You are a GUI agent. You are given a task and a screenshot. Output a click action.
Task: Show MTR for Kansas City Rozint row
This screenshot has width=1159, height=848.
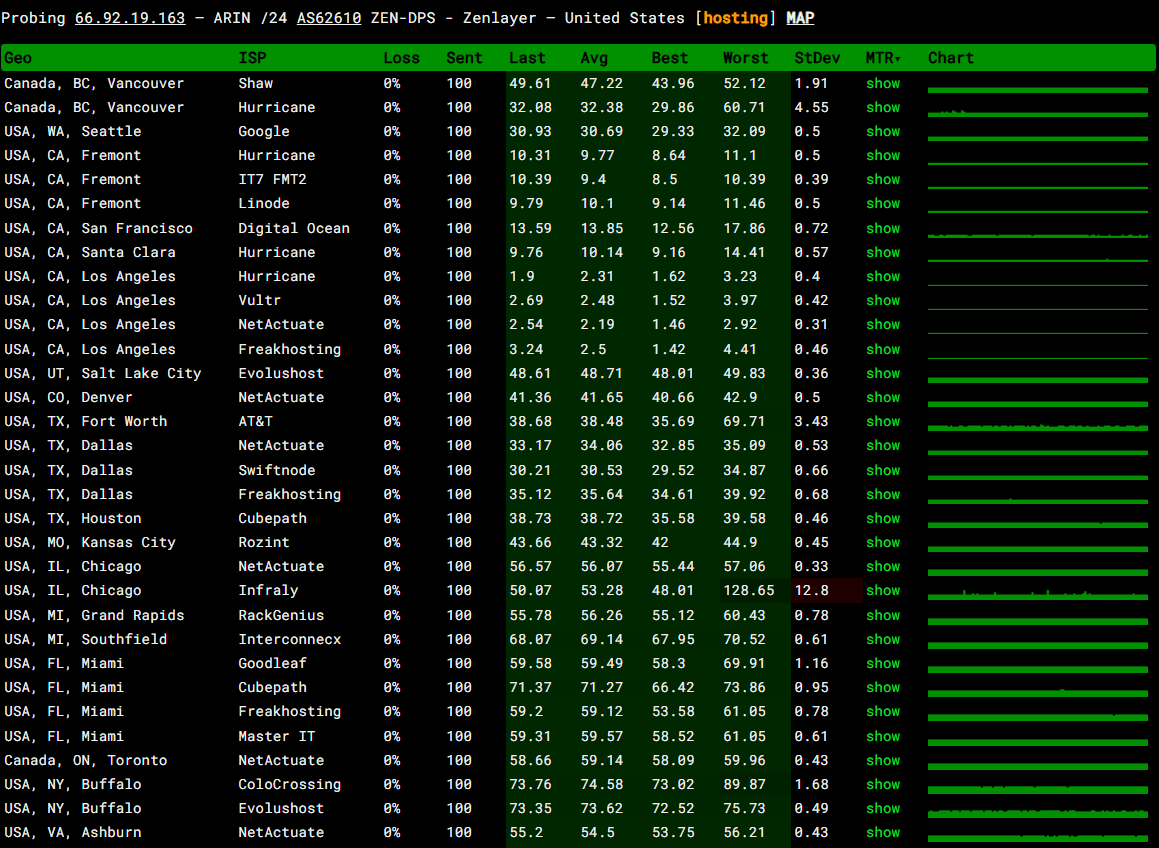click(x=883, y=542)
